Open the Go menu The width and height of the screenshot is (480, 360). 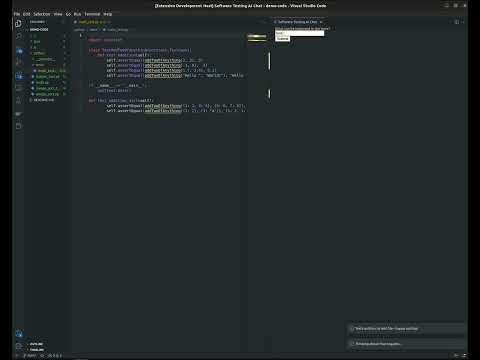[x=68, y=14]
